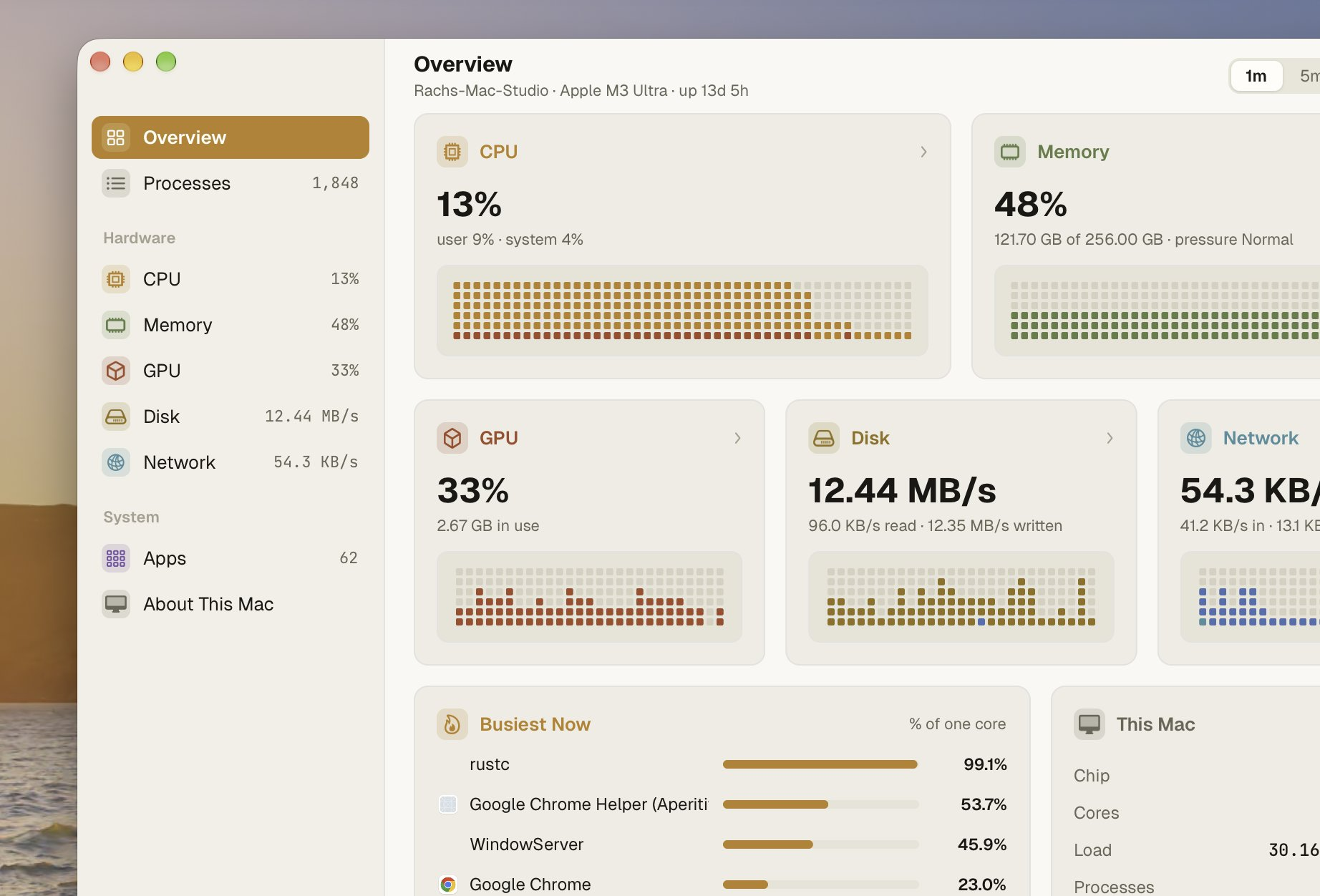Click the rustc usage bar

[820, 764]
